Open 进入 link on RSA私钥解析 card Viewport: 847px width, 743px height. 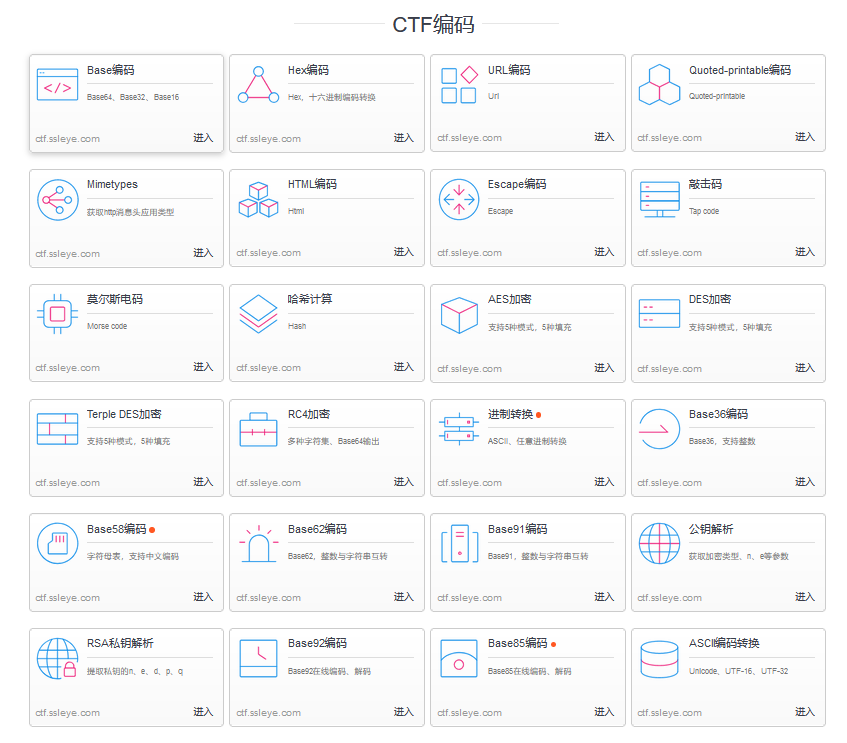click(x=203, y=712)
